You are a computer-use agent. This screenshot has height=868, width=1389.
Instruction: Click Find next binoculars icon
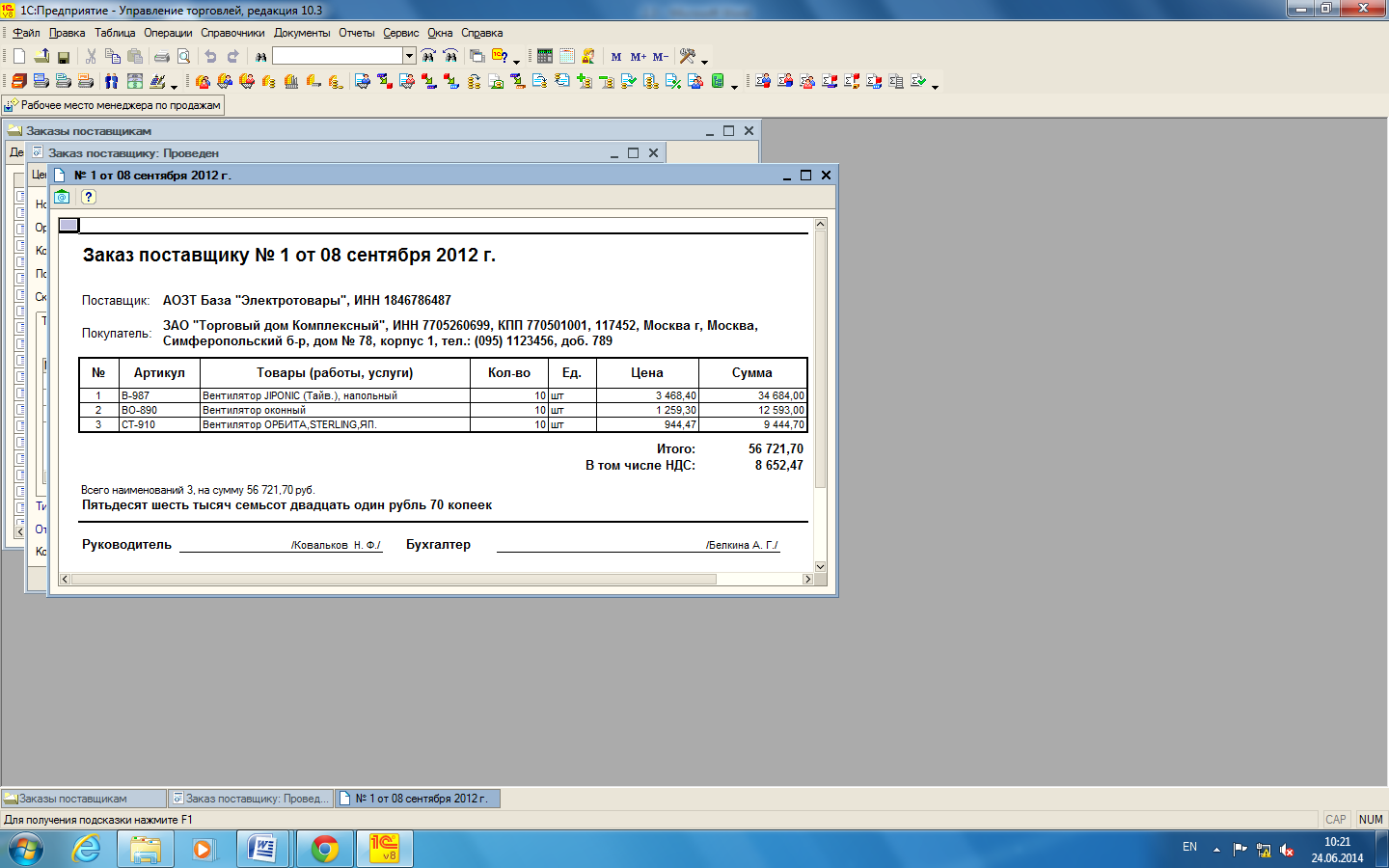click(428, 55)
